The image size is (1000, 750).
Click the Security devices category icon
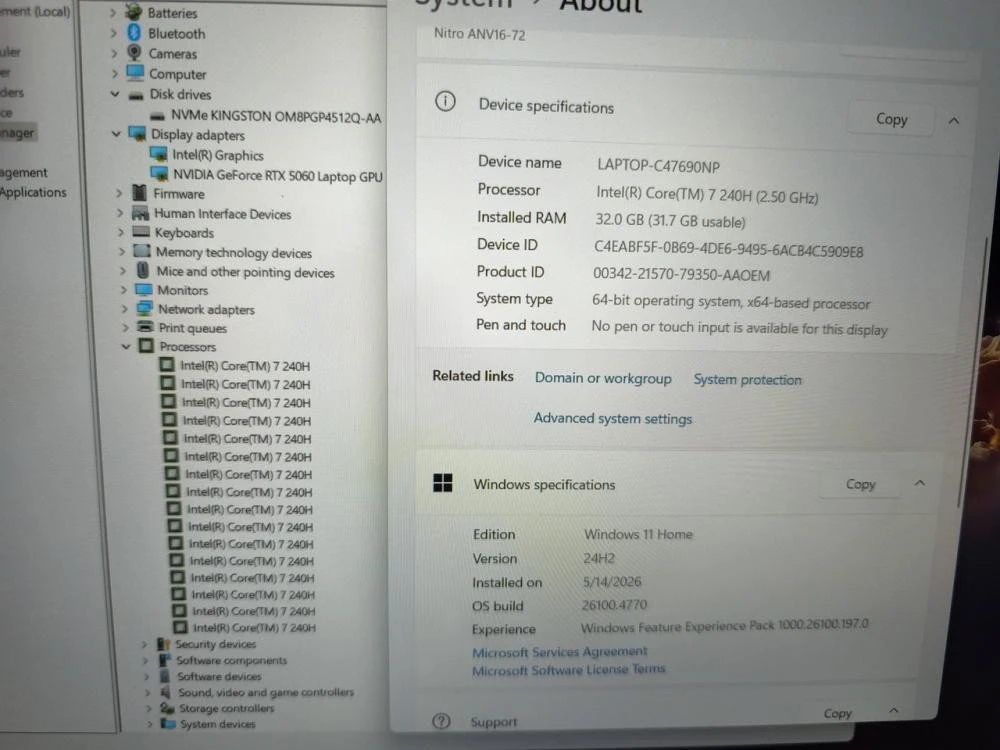[163, 644]
